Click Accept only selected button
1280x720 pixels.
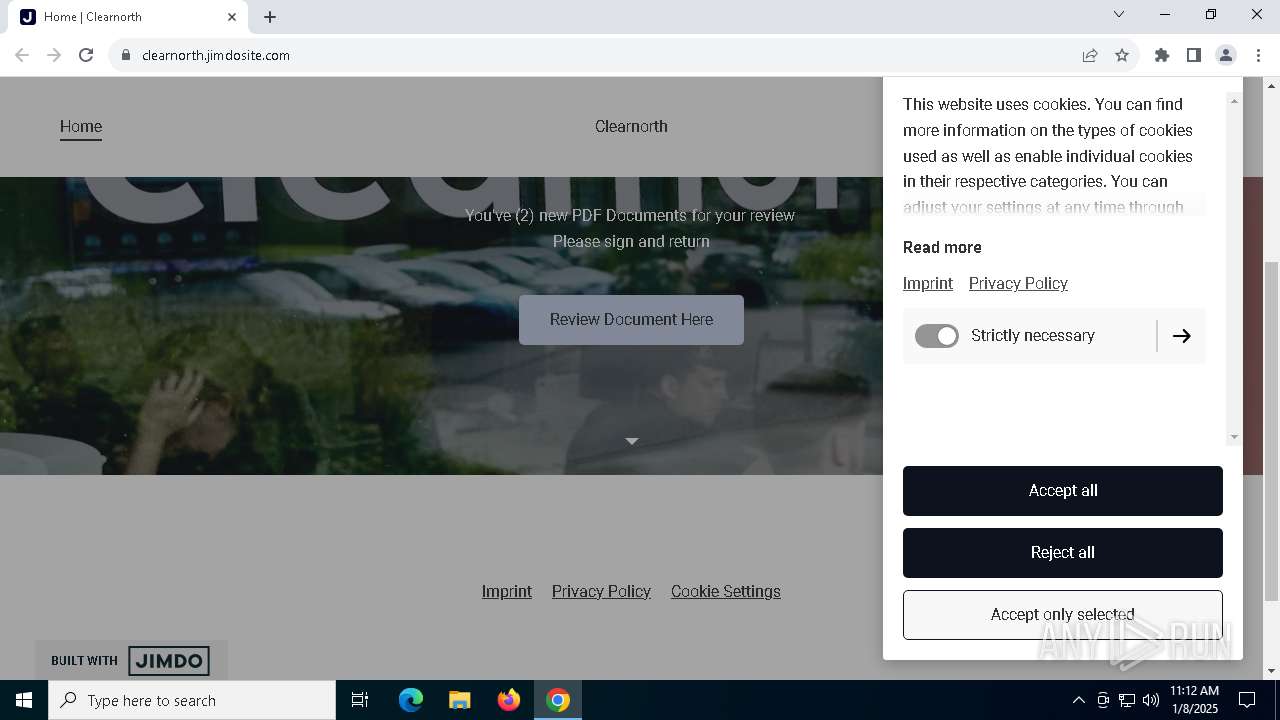coord(1063,615)
